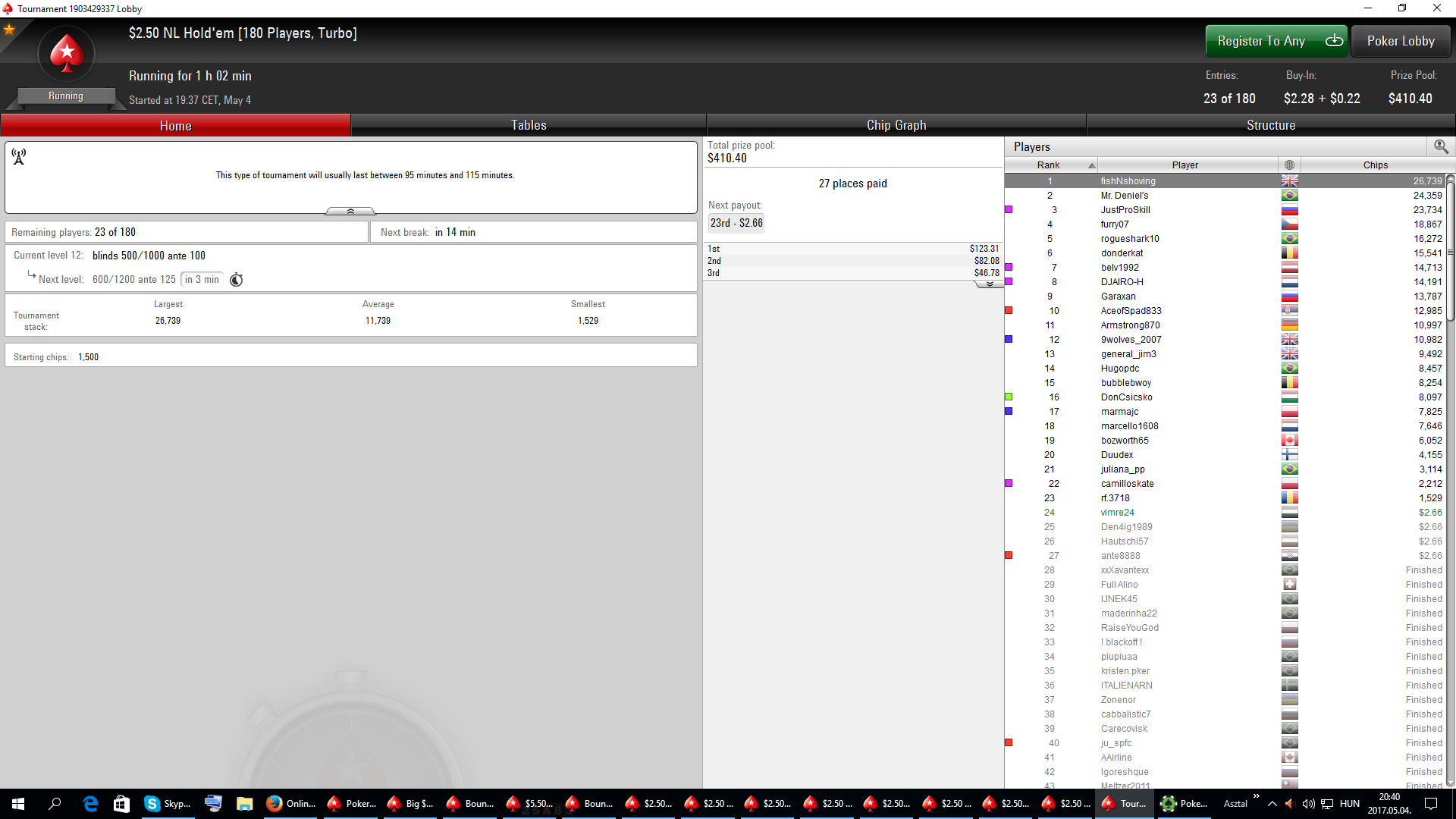
Task: Click the 2nd place $82.08 payout row
Action: [853, 261]
